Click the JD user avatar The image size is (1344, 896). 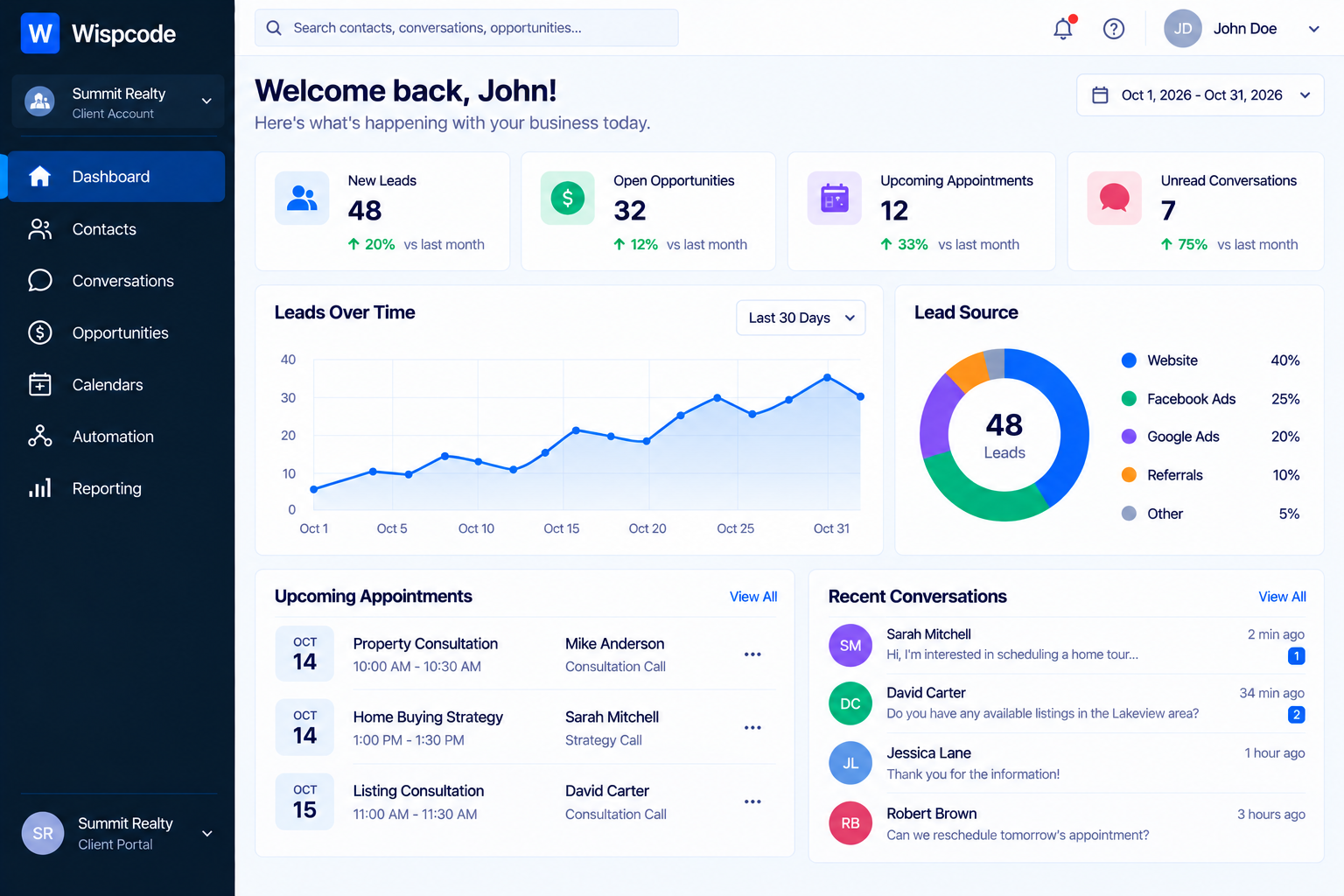[1183, 29]
